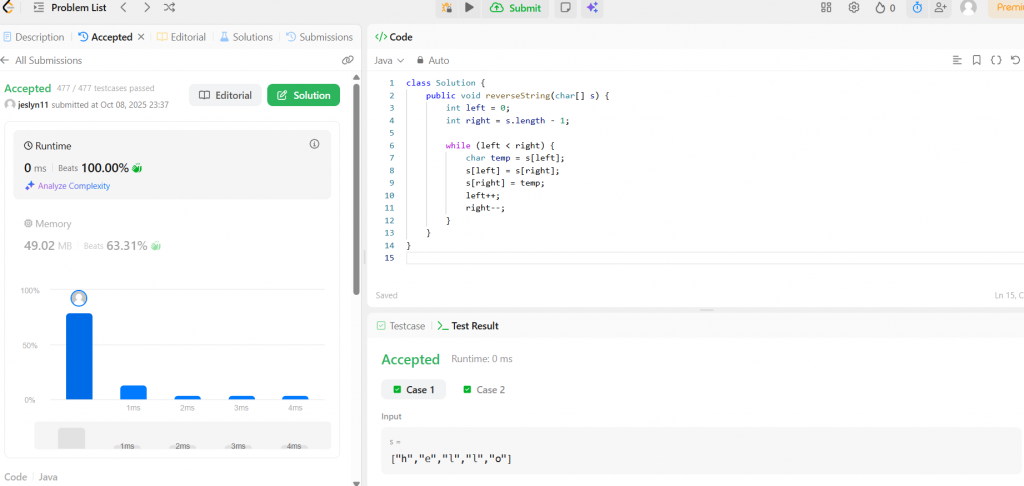Select the Code panel tab

(393, 37)
